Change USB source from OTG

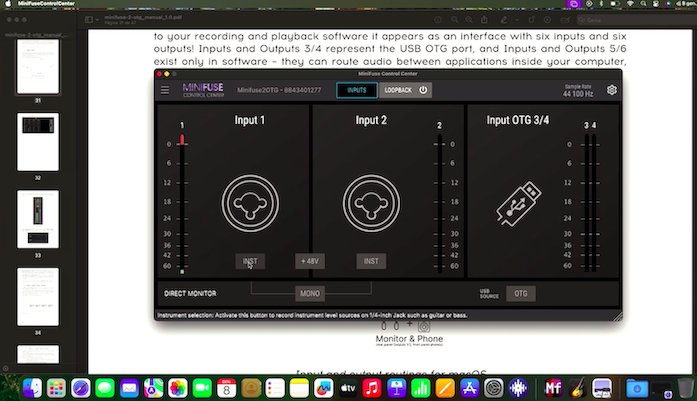[x=521, y=294]
